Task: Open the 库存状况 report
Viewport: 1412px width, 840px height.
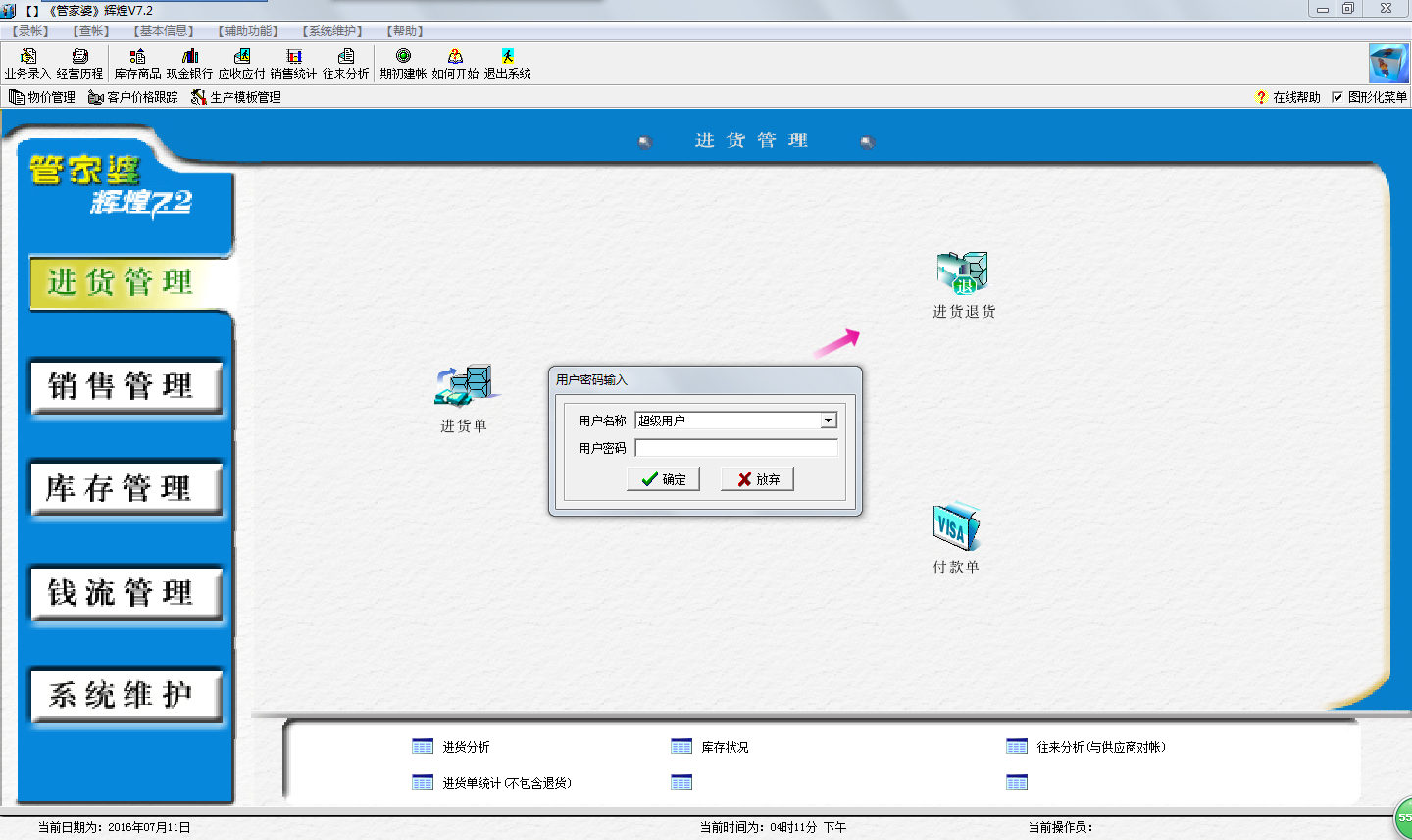Action: coord(710,747)
